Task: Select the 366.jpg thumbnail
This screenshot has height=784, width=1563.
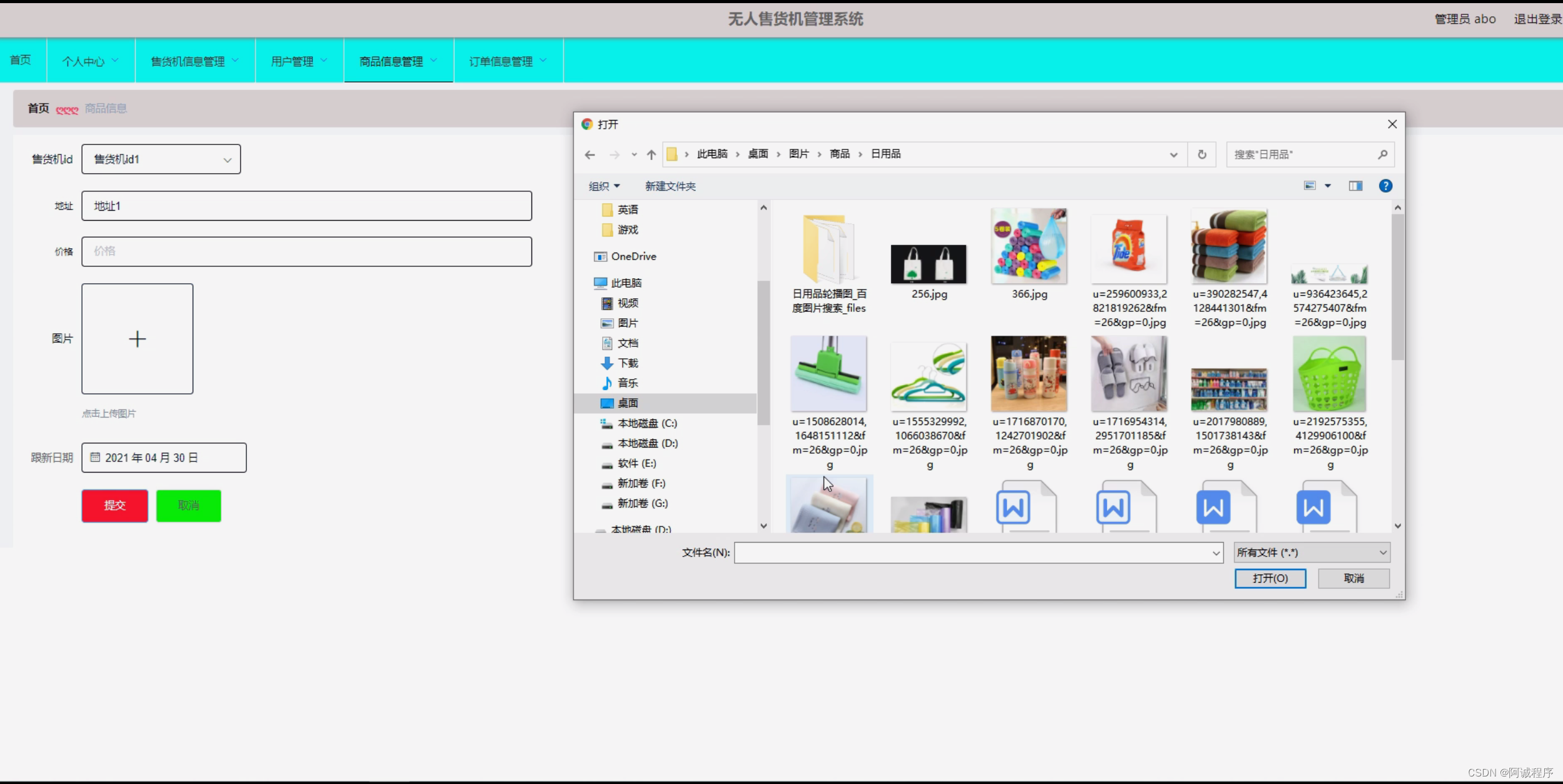Action: point(1028,247)
